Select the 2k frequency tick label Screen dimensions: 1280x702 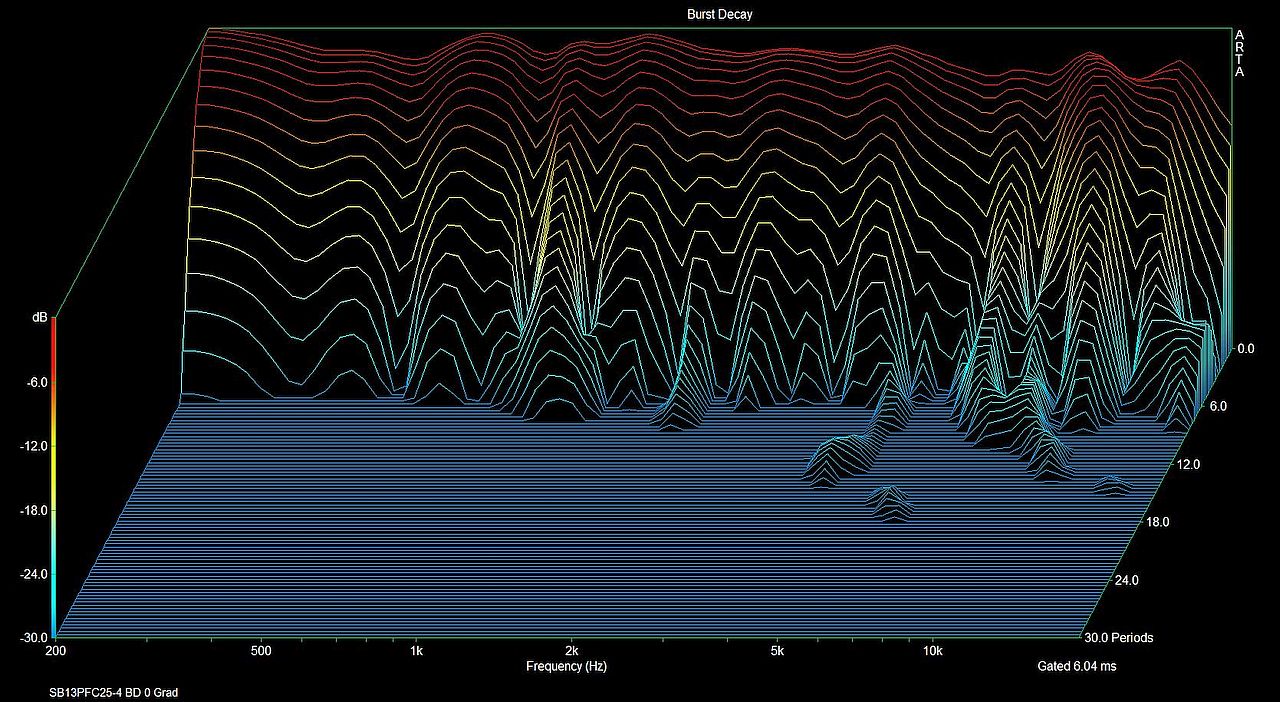point(571,650)
